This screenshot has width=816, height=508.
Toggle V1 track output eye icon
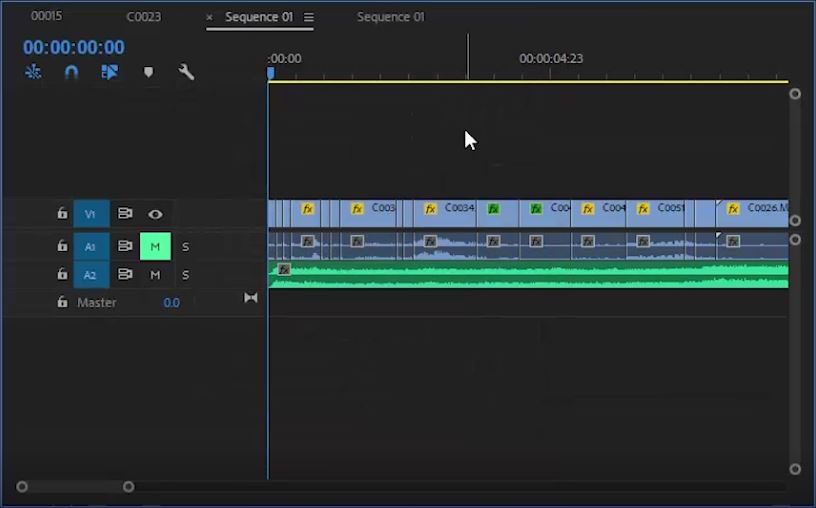tap(155, 214)
